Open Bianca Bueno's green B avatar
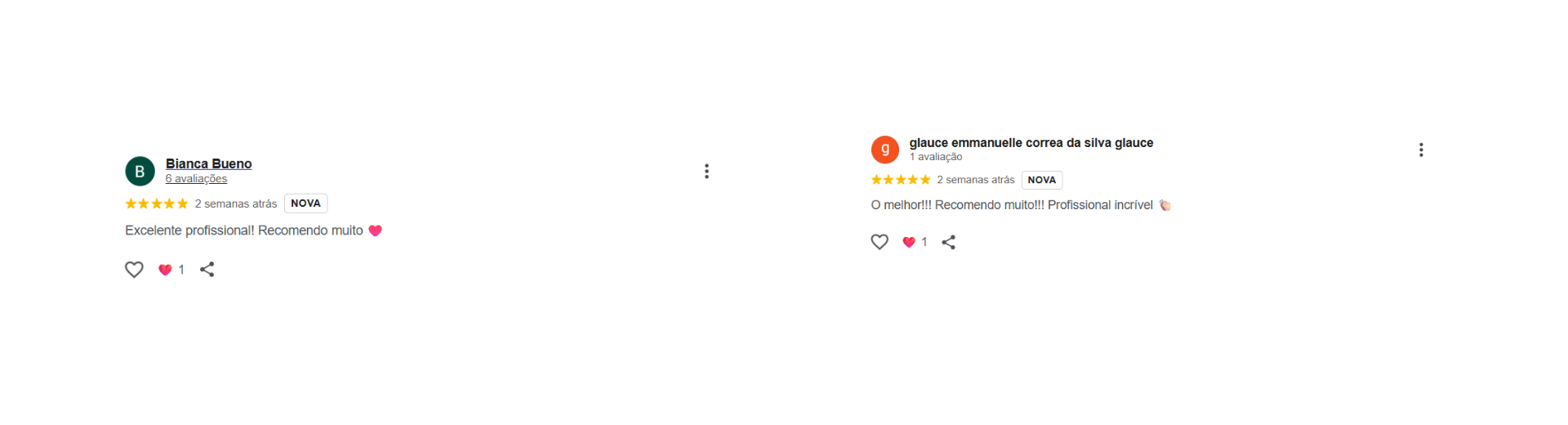The width and height of the screenshot is (1568, 425). (x=140, y=172)
